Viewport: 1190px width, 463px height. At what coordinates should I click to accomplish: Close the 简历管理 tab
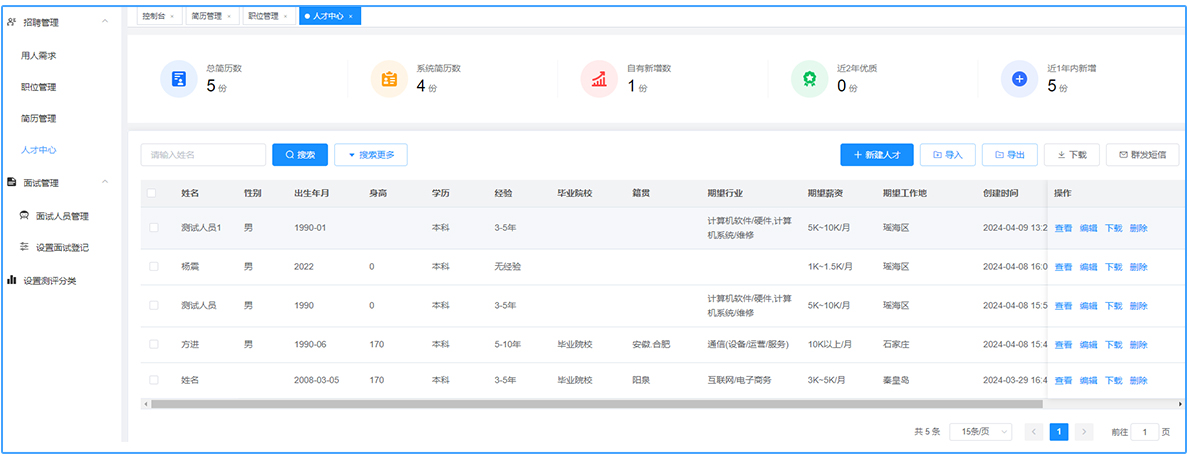228,16
